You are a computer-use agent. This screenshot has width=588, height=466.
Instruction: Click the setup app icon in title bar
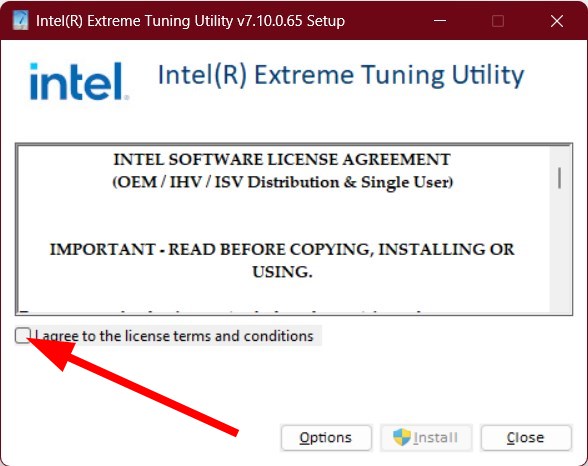click(20, 20)
